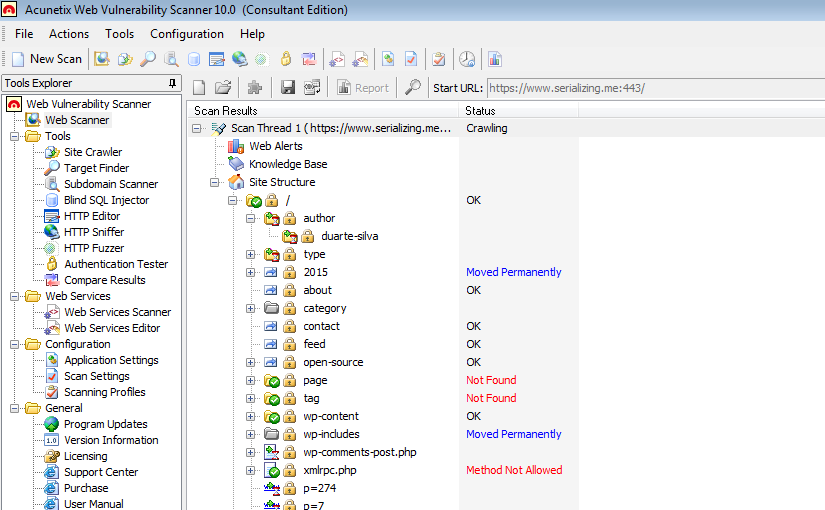Click Method Not Allowed status text
This screenshot has width=825, height=510.
point(514,471)
